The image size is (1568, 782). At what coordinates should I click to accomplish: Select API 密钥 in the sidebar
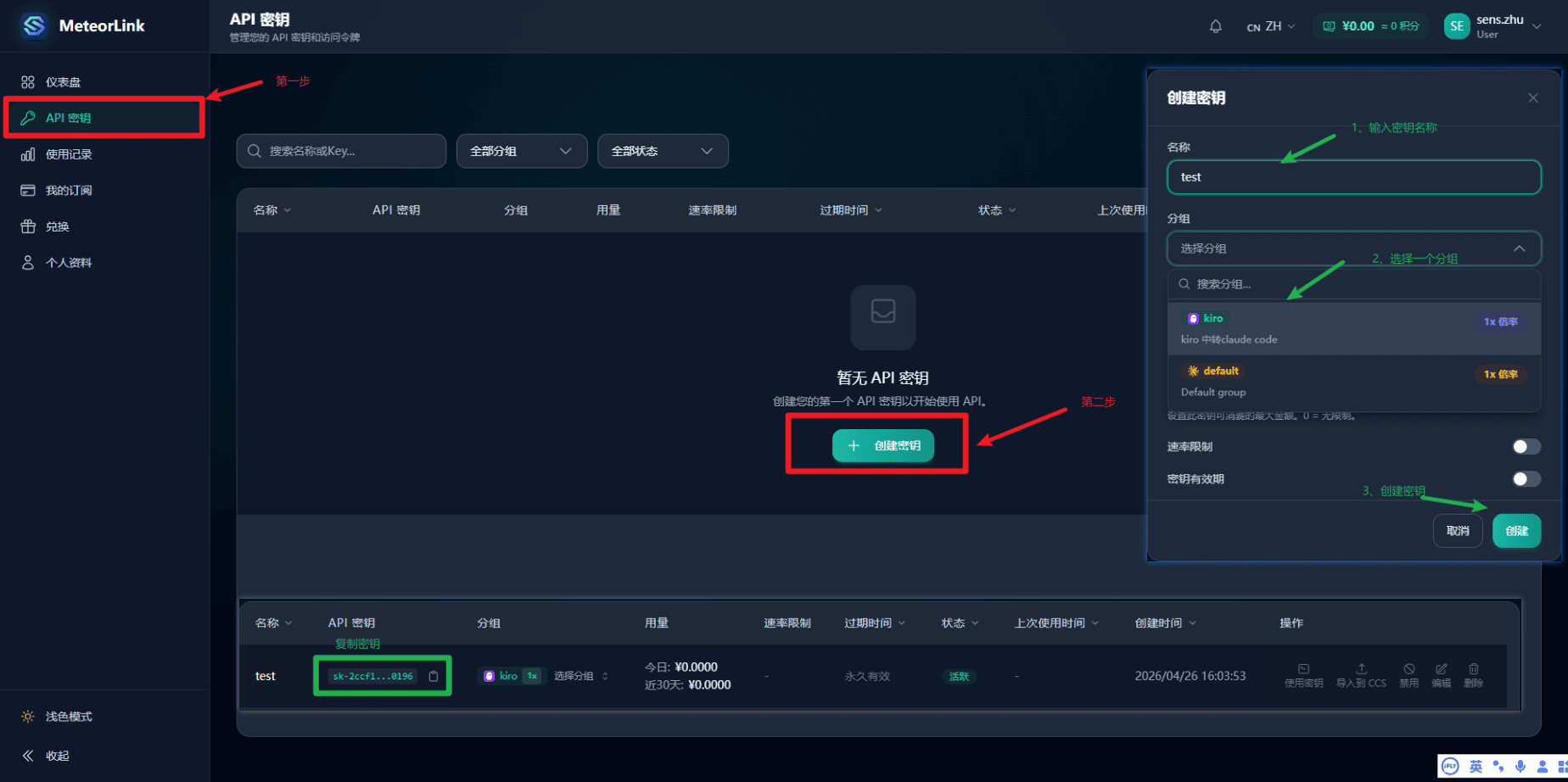(x=104, y=118)
